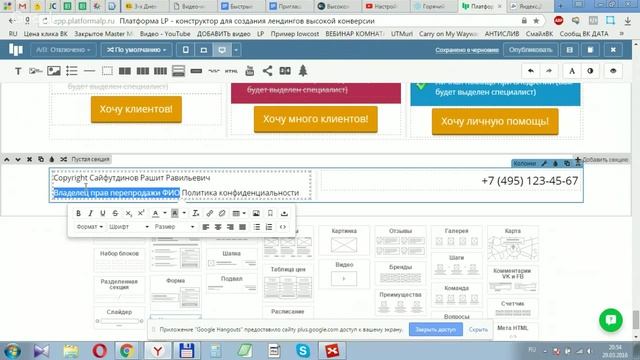640x360 pixels.
Task: Toggle underline formatting
Action: pyautogui.click(x=103, y=213)
